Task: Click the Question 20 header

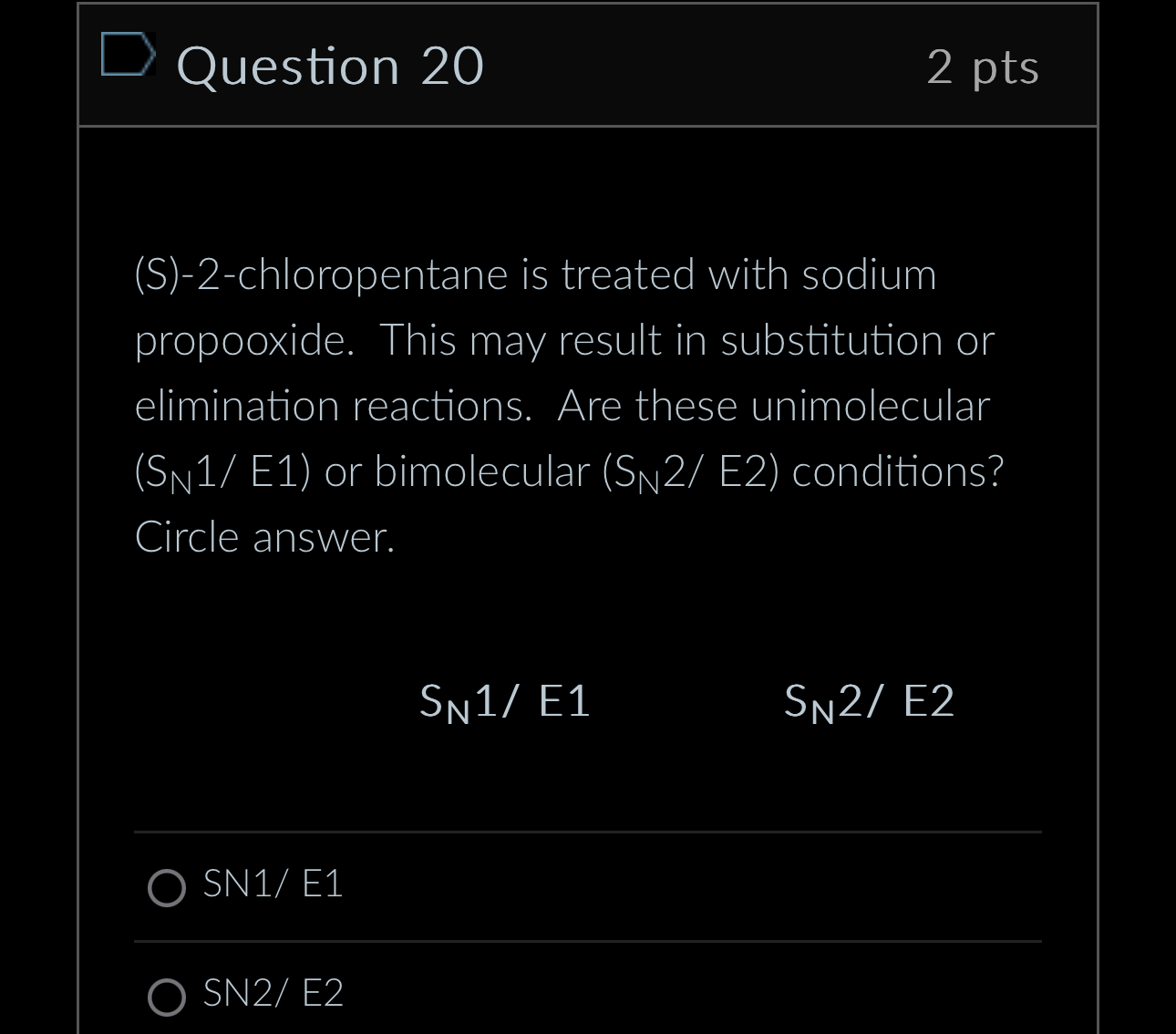Action: pos(331,65)
